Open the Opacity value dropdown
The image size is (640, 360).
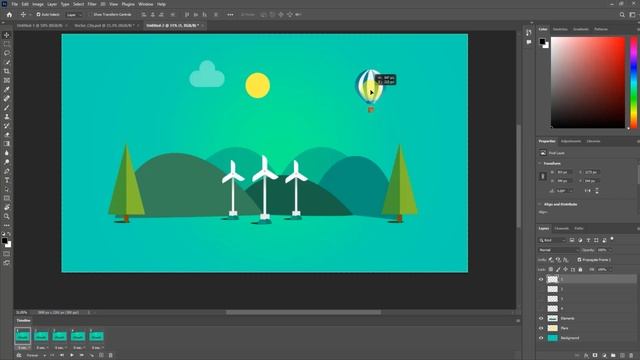pos(611,250)
